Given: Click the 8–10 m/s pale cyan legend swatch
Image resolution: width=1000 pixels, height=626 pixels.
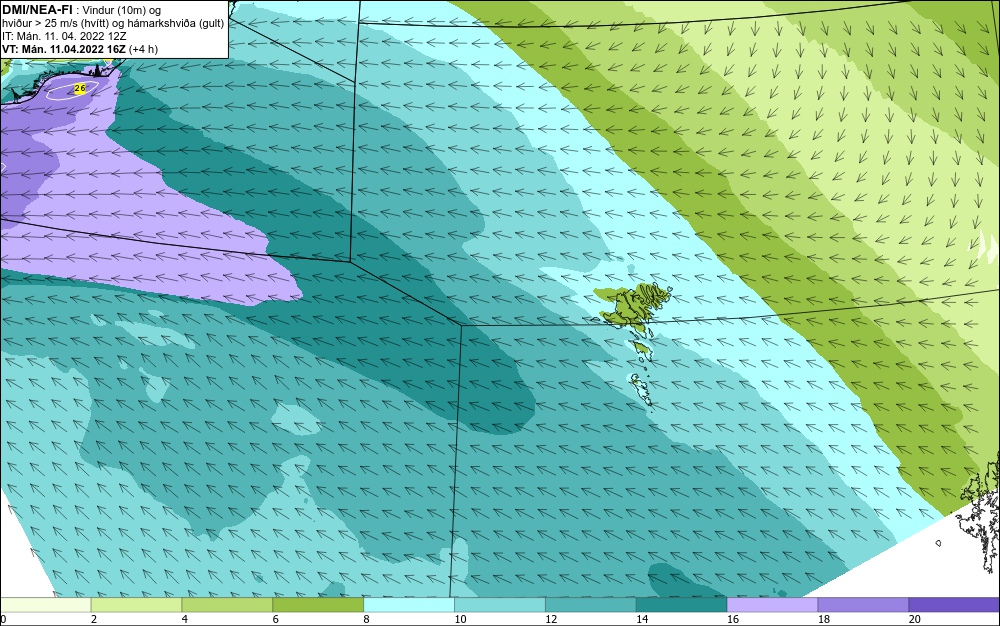Looking at the screenshot, I should (x=409, y=604).
